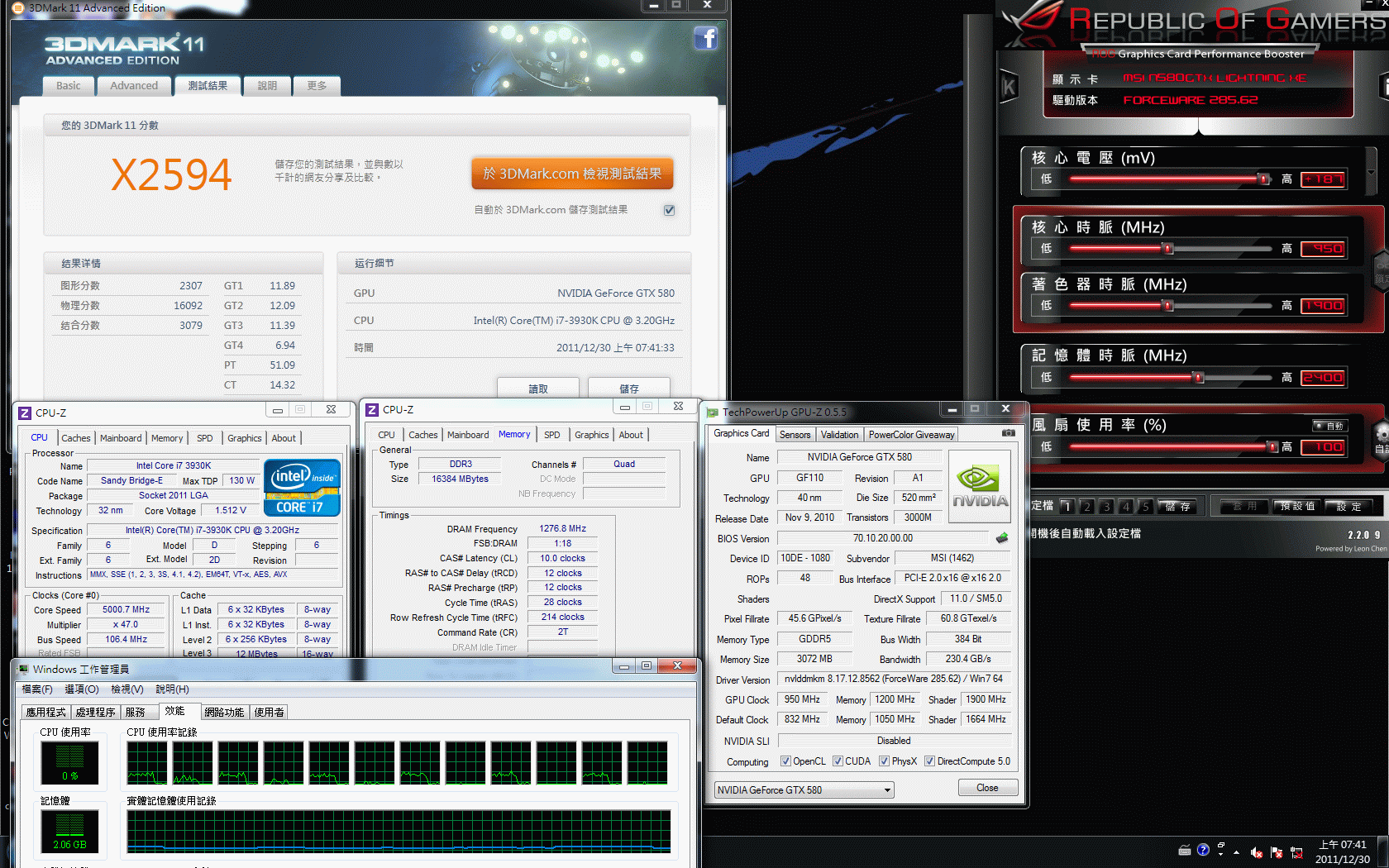This screenshot has height=868, width=1389.
Task: Open the disconnected network tray icon
Action: pos(1296,852)
